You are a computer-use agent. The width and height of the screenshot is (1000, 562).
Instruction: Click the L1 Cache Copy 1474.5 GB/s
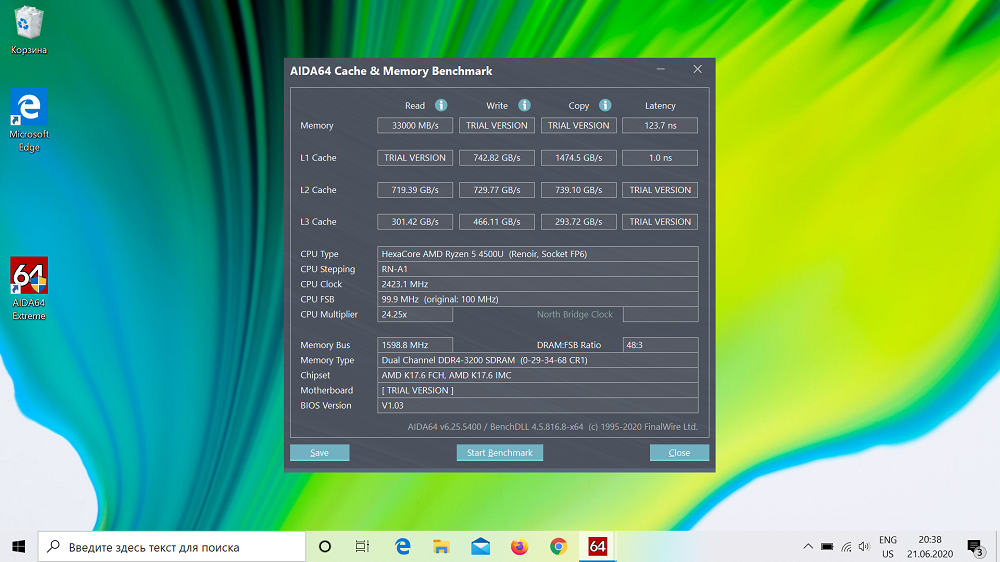pos(578,158)
